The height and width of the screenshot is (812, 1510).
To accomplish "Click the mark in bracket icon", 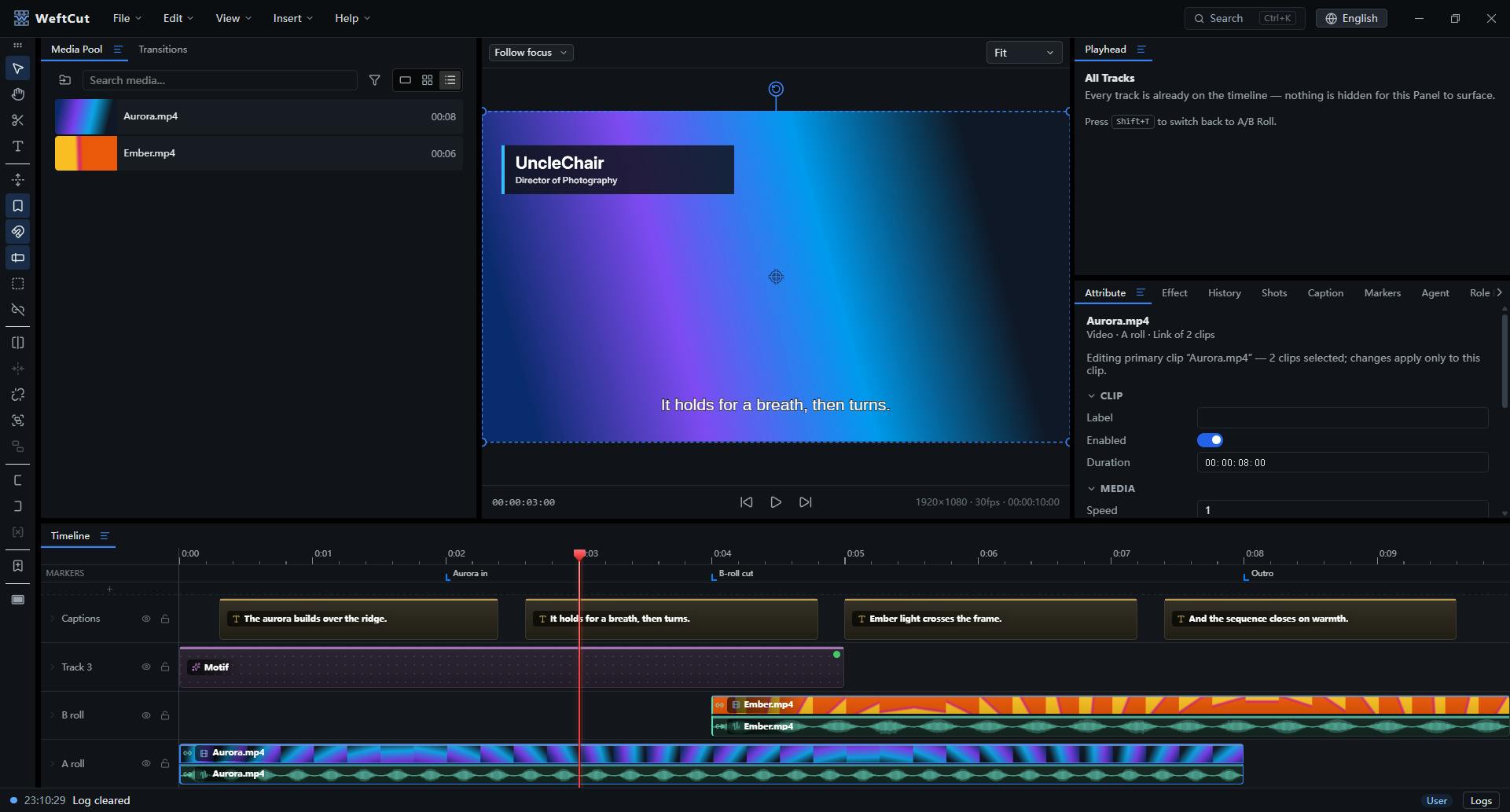I will (17, 480).
